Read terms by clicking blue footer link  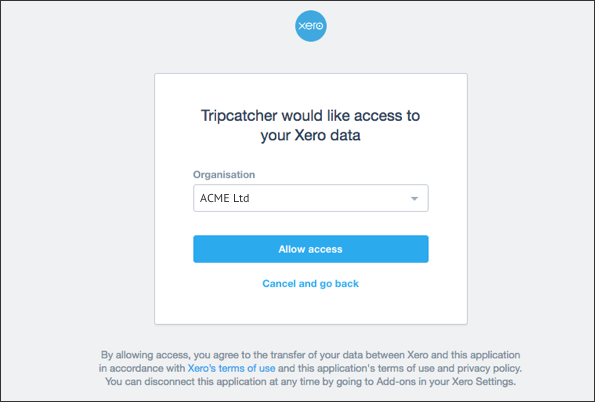click(x=231, y=368)
